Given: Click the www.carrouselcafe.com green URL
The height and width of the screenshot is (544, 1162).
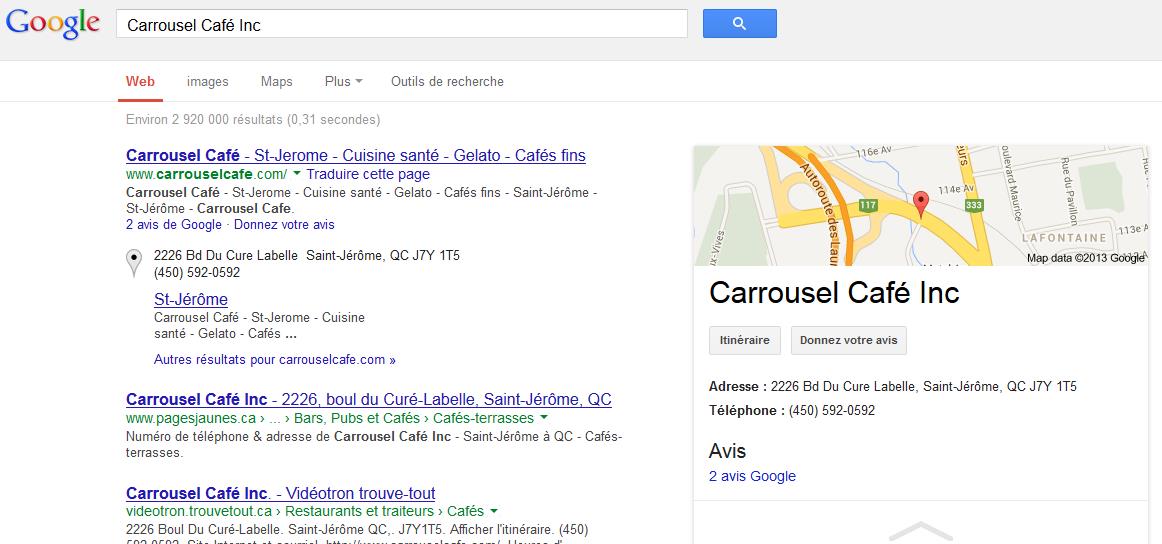Looking at the screenshot, I should 206,174.
